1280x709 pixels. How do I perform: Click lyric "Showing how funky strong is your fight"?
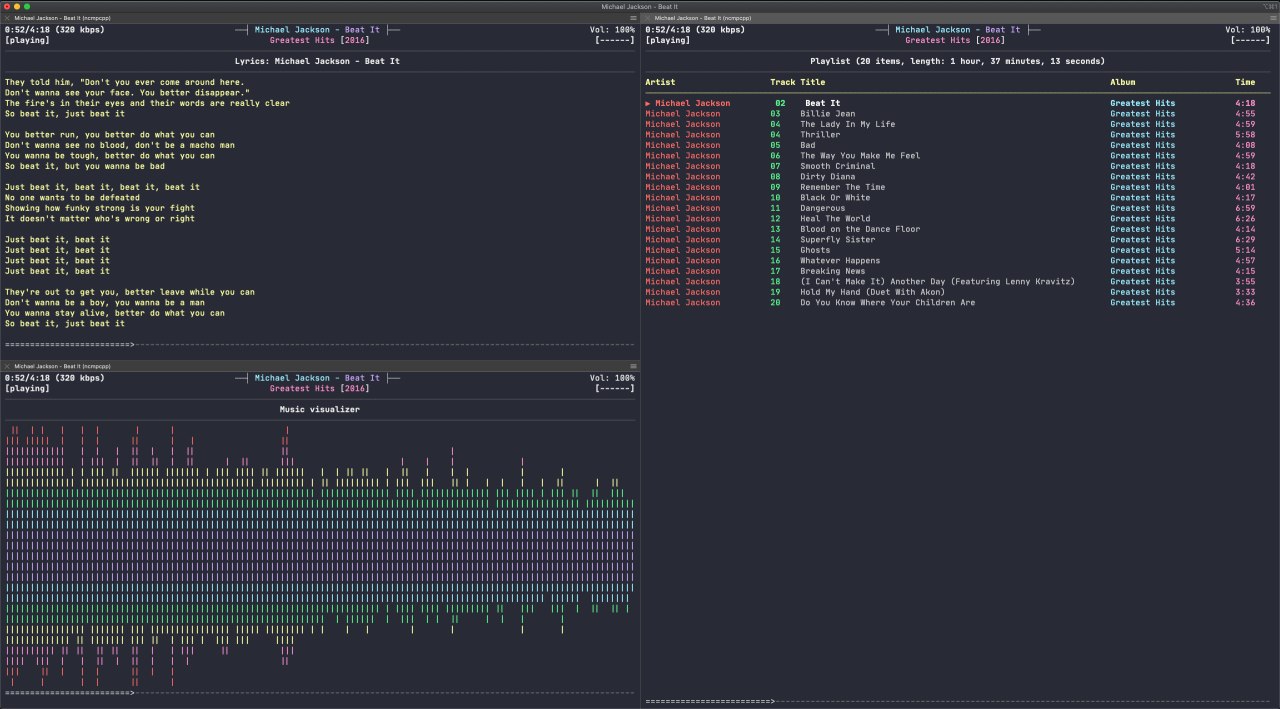[100, 208]
